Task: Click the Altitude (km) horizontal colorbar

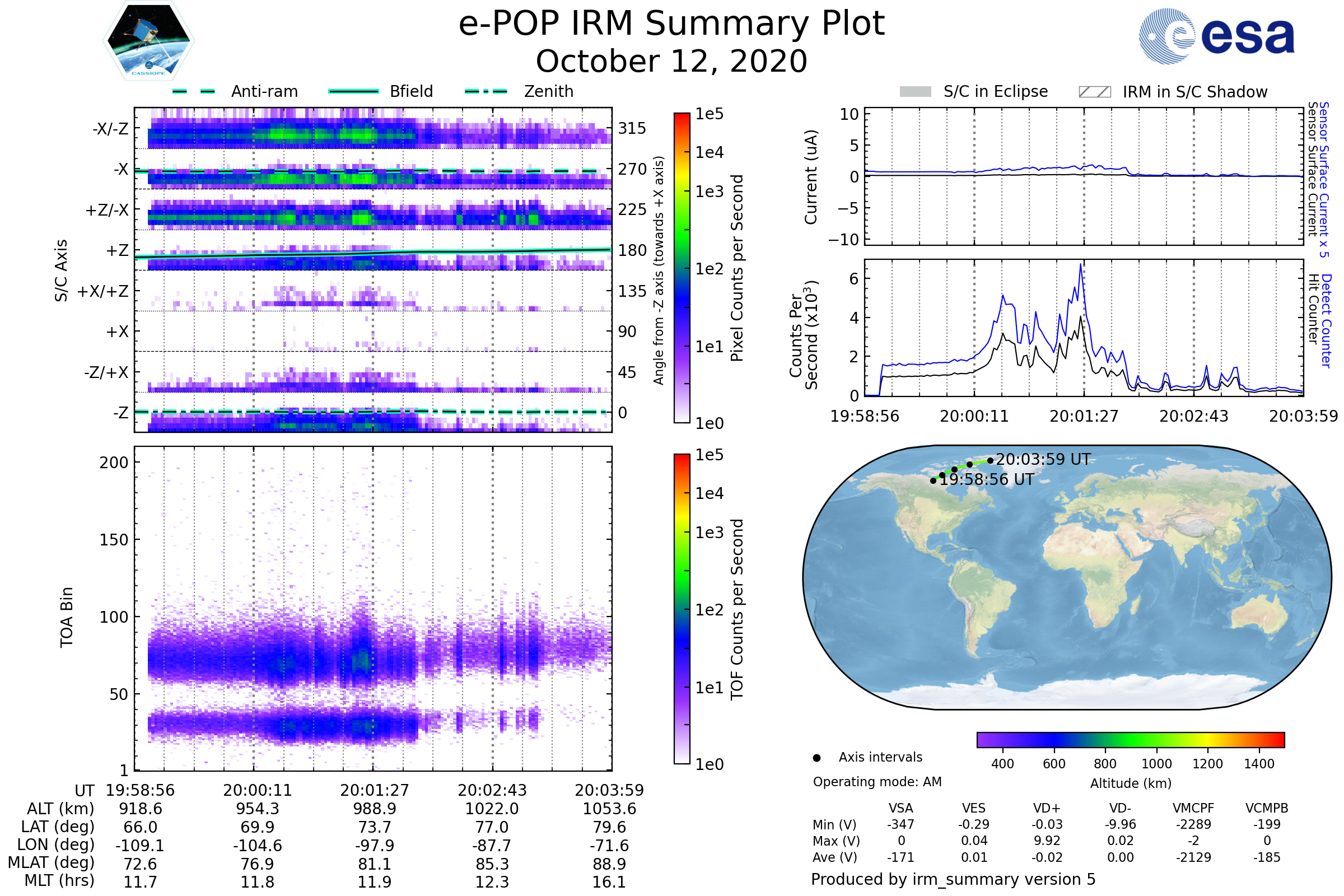Action: [x=1130, y=739]
